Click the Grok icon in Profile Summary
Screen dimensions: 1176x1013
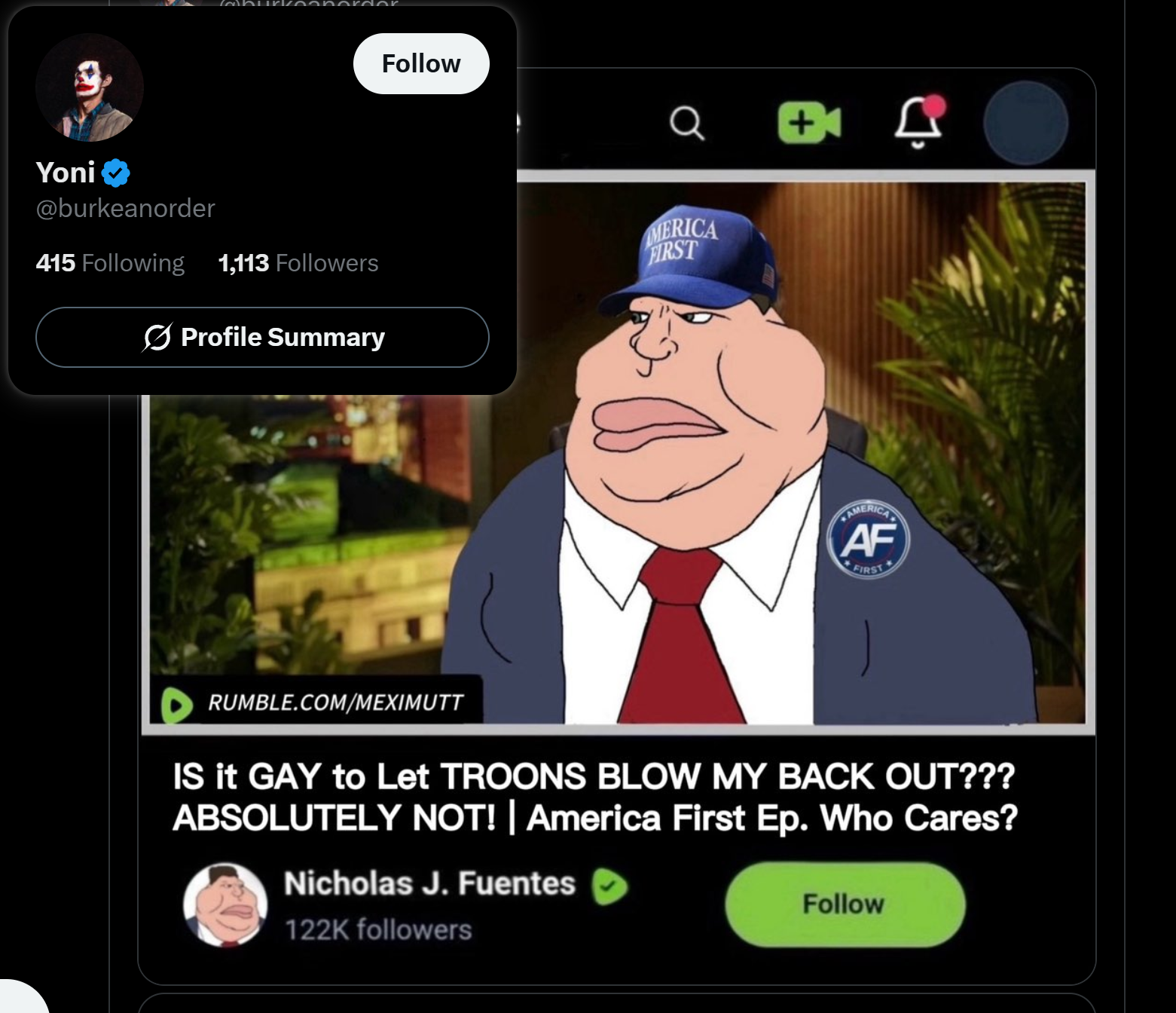coord(157,337)
